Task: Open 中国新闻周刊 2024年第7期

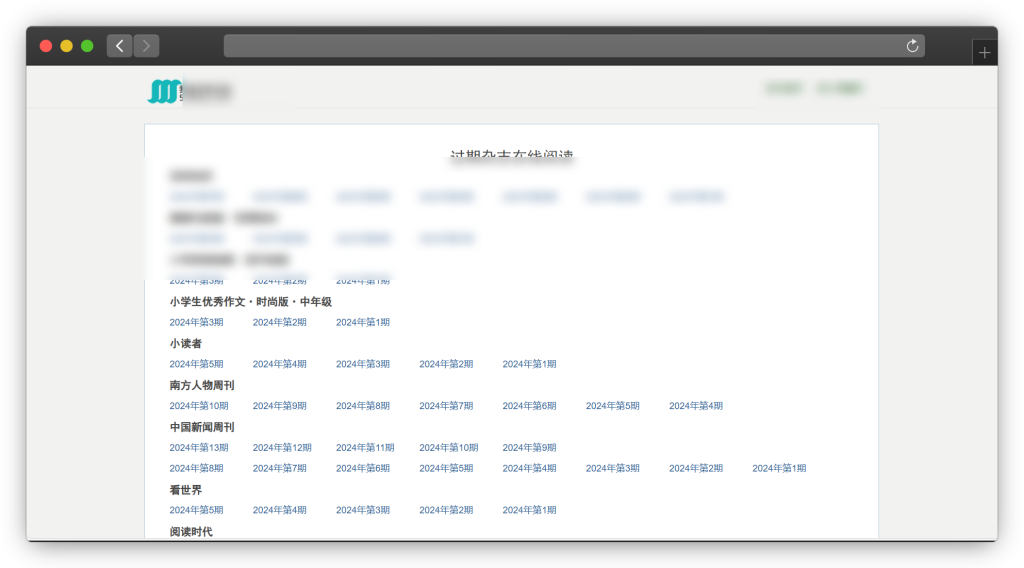Action: 280,469
